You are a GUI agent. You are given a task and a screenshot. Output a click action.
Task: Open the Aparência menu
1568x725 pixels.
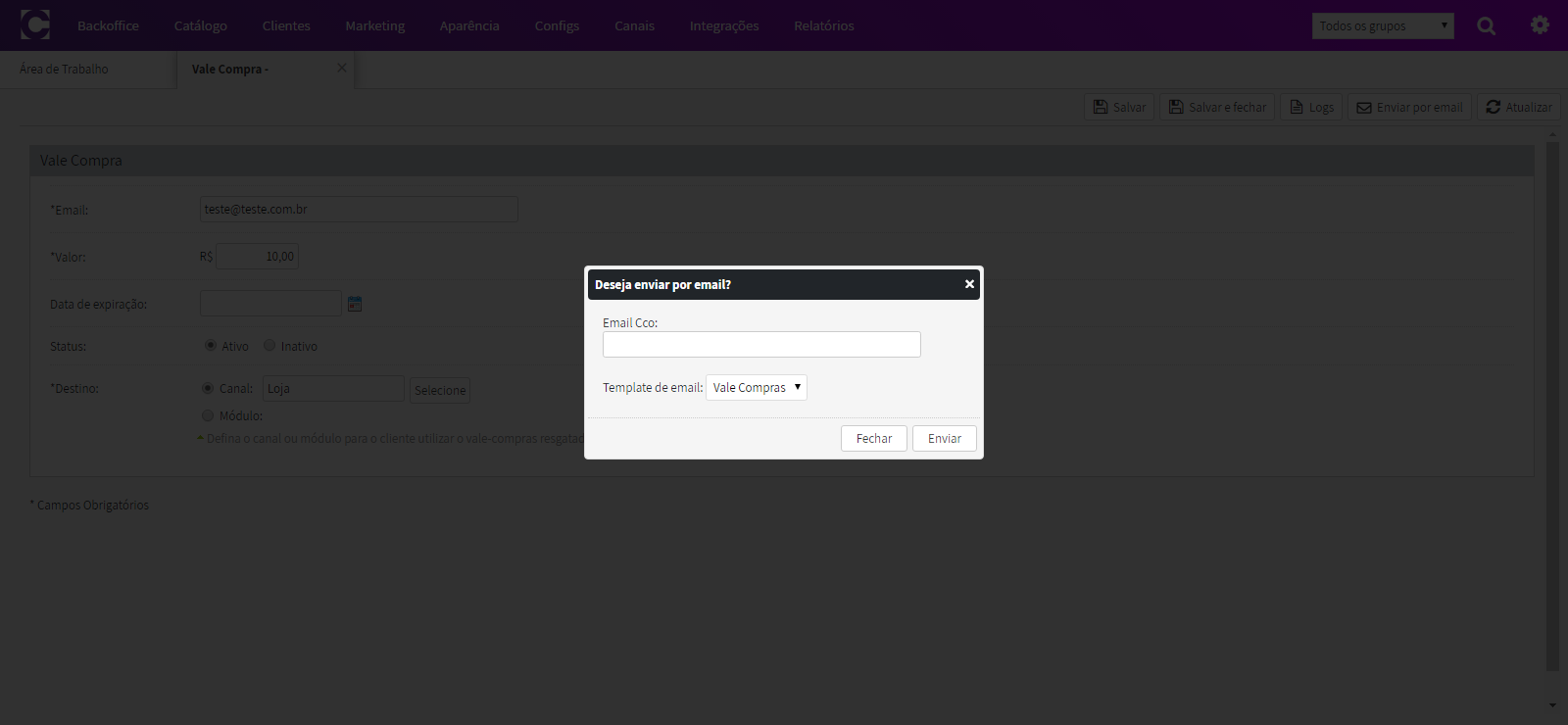coord(469,25)
